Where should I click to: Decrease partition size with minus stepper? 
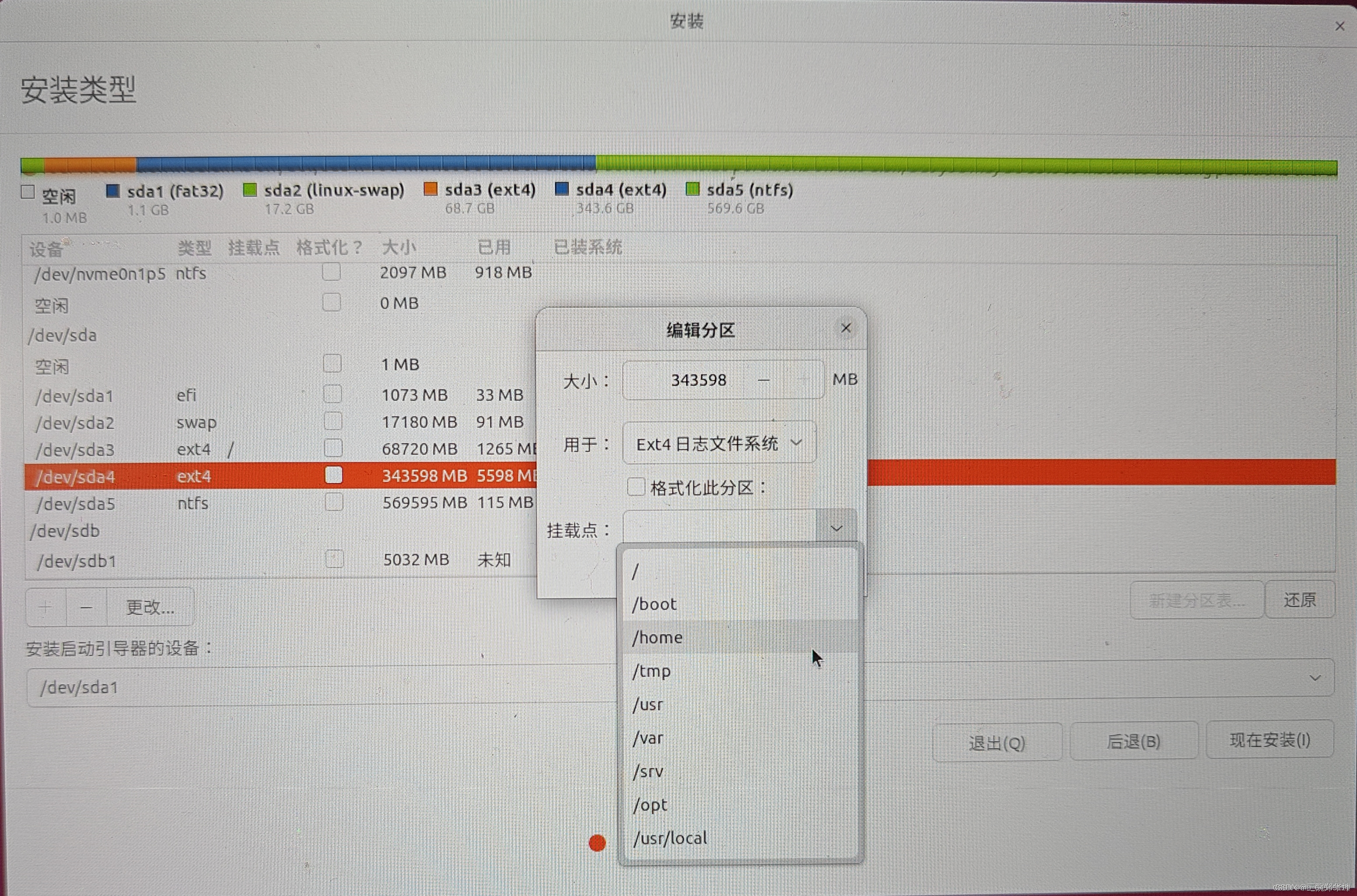click(763, 380)
